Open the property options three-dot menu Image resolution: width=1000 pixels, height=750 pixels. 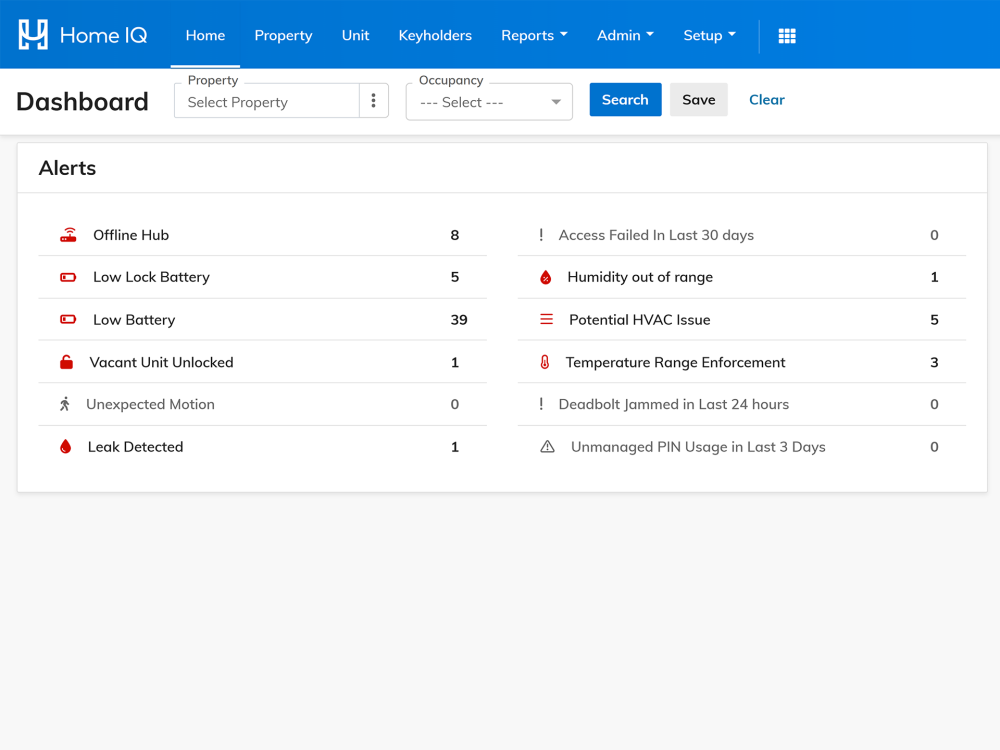374,100
